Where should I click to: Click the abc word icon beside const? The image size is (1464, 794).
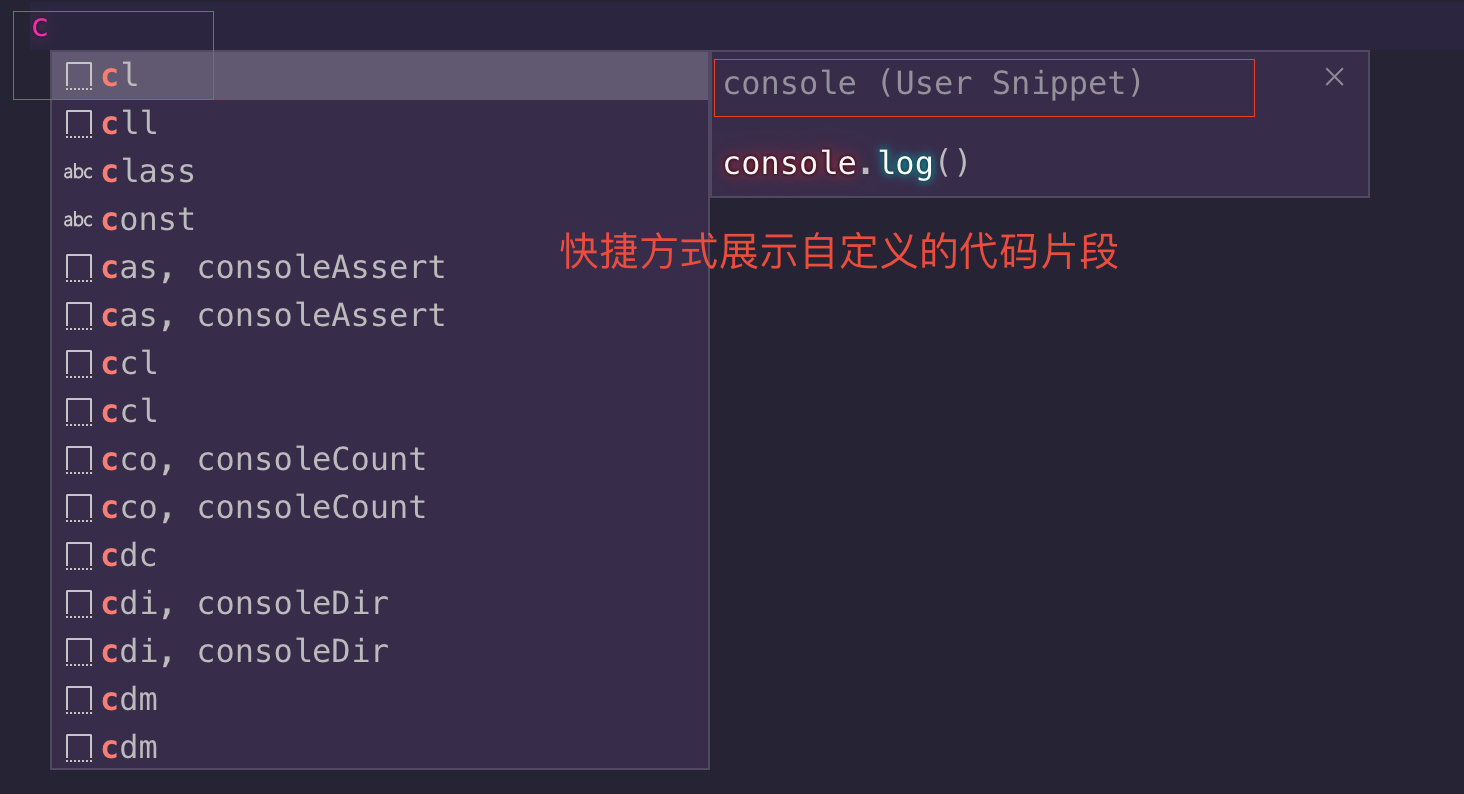(x=78, y=220)
